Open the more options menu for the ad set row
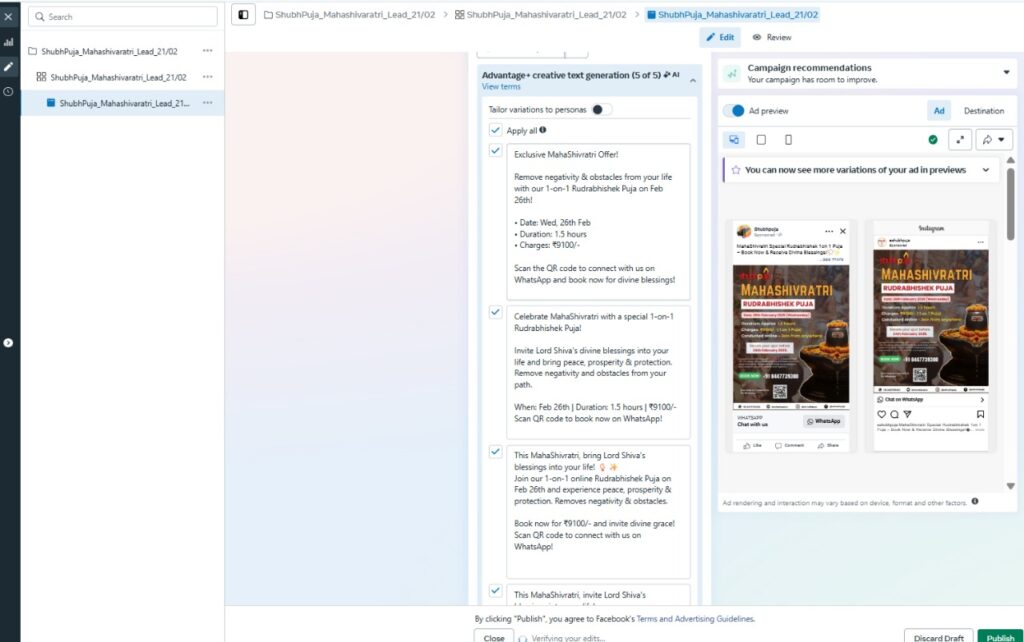Viewport: 1024px width, 642px height. coord(208,77)
